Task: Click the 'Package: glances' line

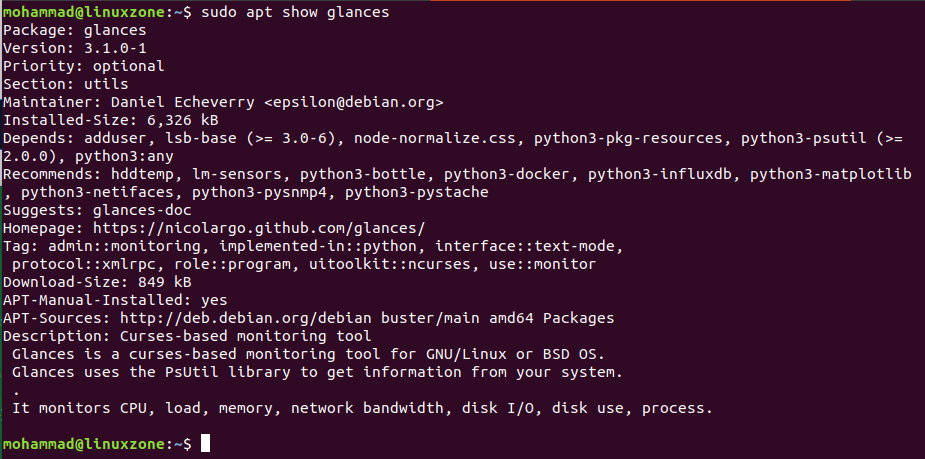Action: coord(74,30)
